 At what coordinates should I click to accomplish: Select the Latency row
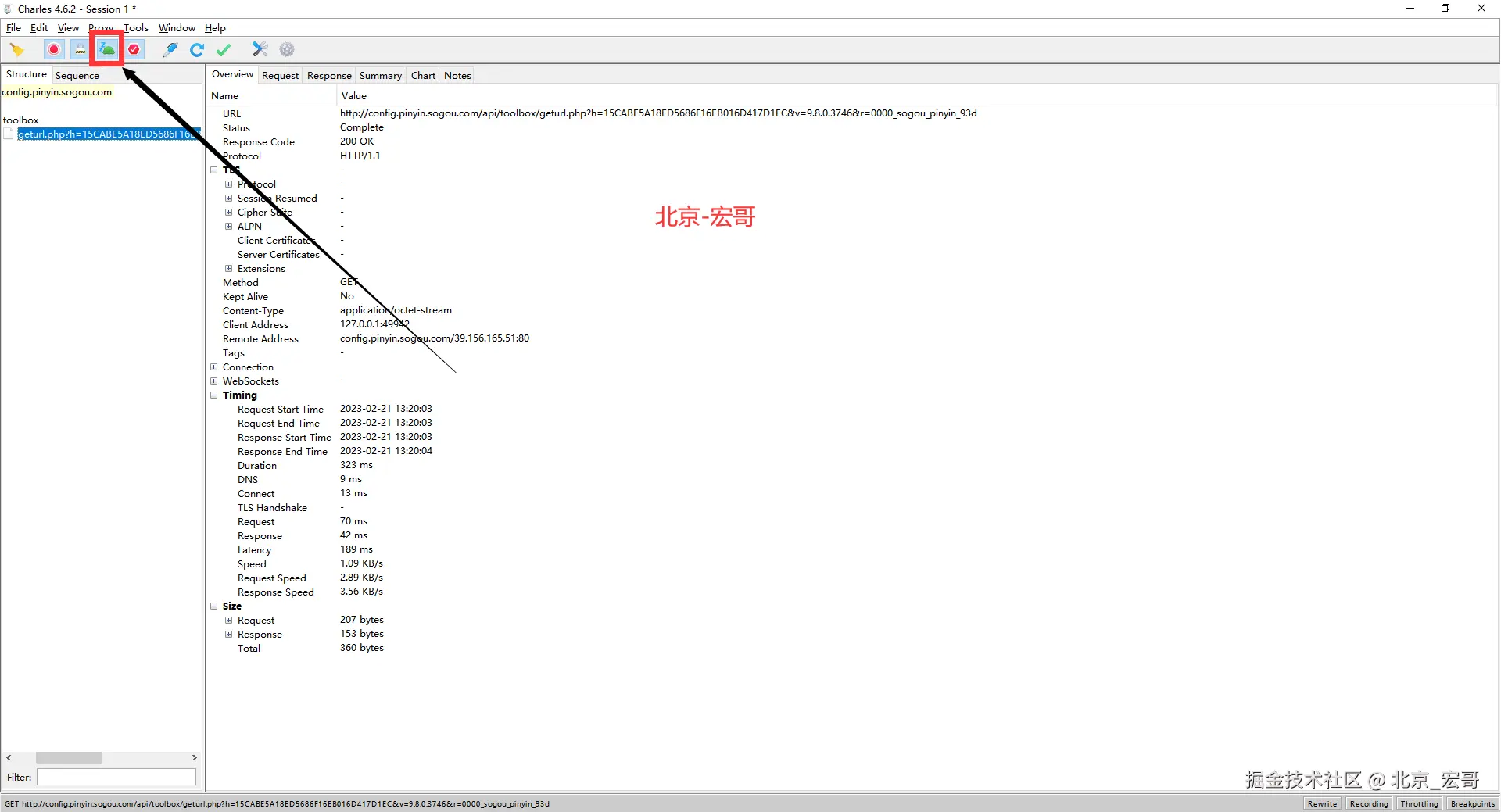coord(852,550)
